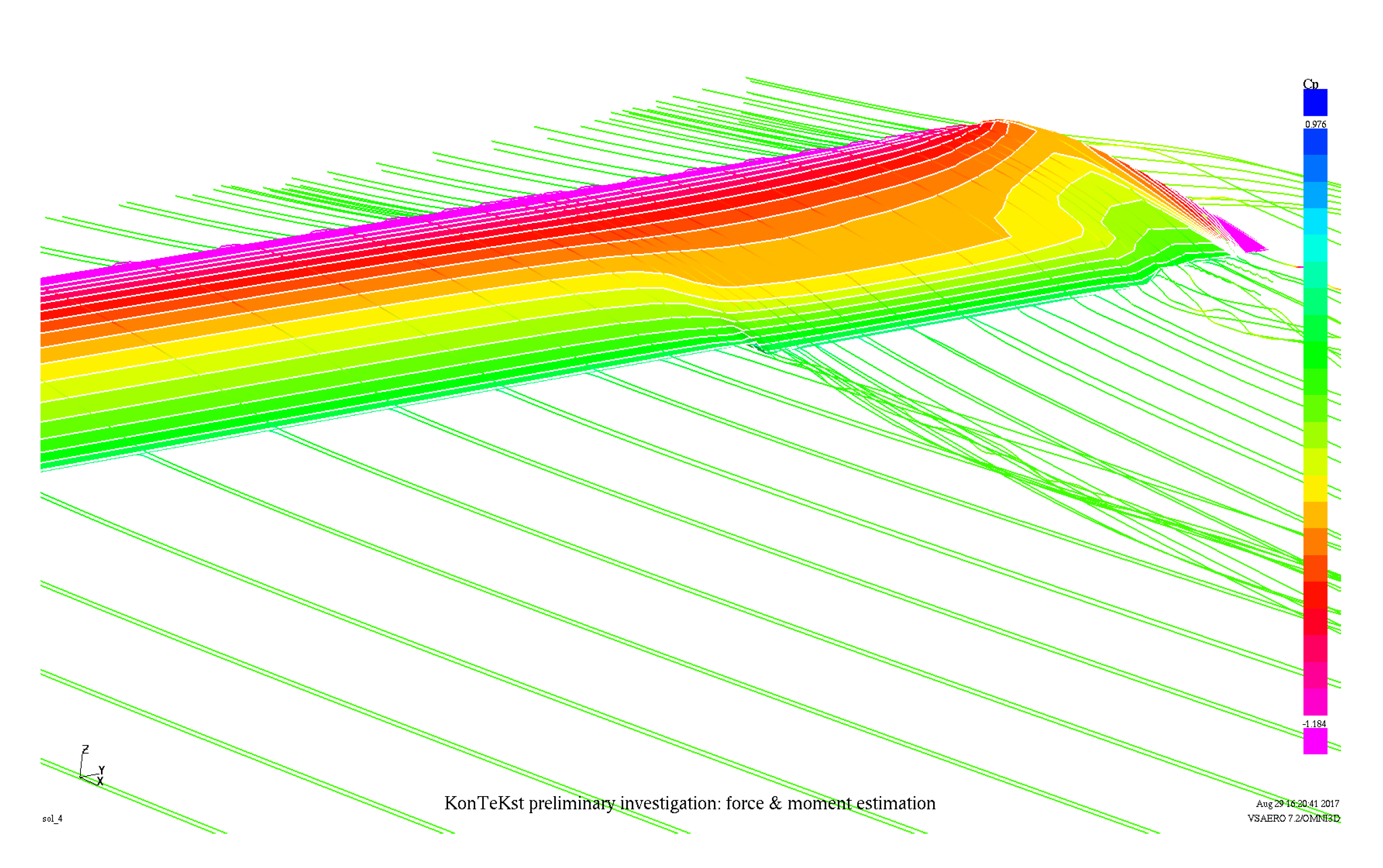Click the -1.184 minimum Cp value
This screenshot has height=868, width=1383.
tap(1314, 724)
